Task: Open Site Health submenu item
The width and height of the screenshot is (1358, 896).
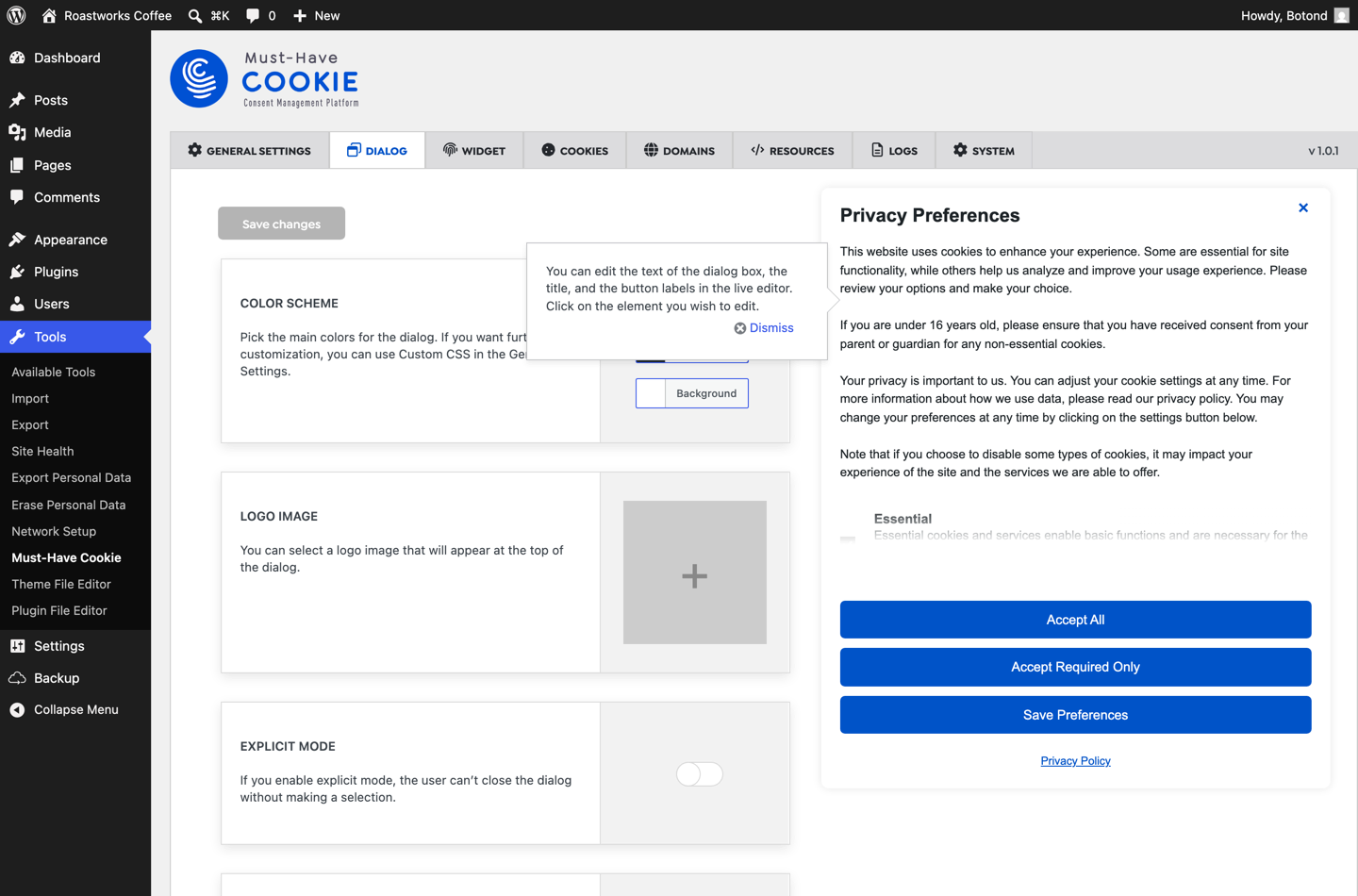Action: coord(42,451)
